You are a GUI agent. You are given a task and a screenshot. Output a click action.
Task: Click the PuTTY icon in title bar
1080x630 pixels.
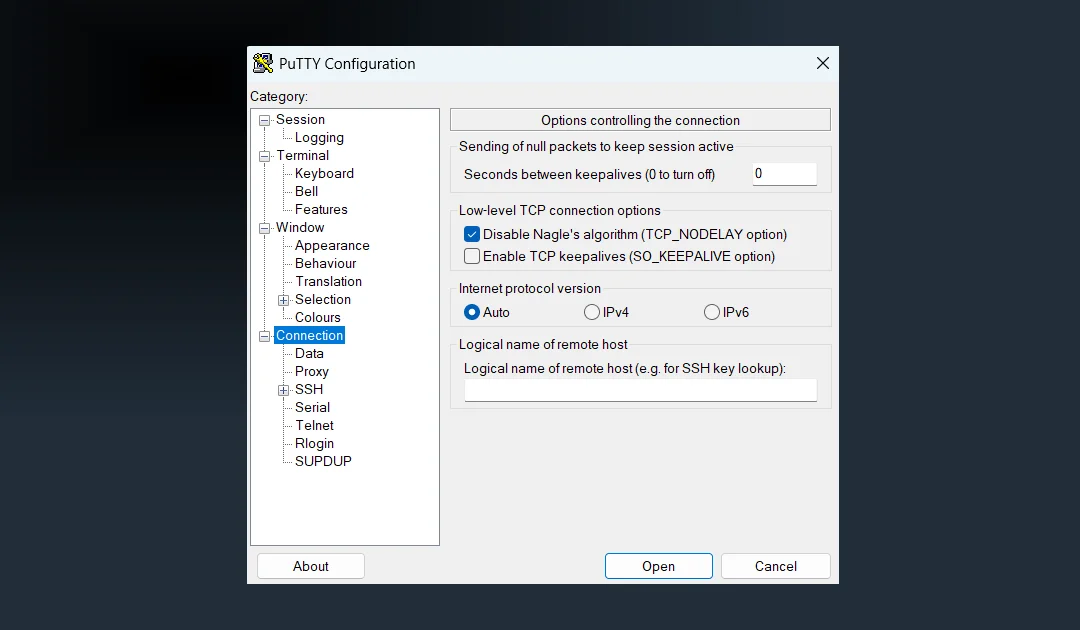[x=262, y=63]
